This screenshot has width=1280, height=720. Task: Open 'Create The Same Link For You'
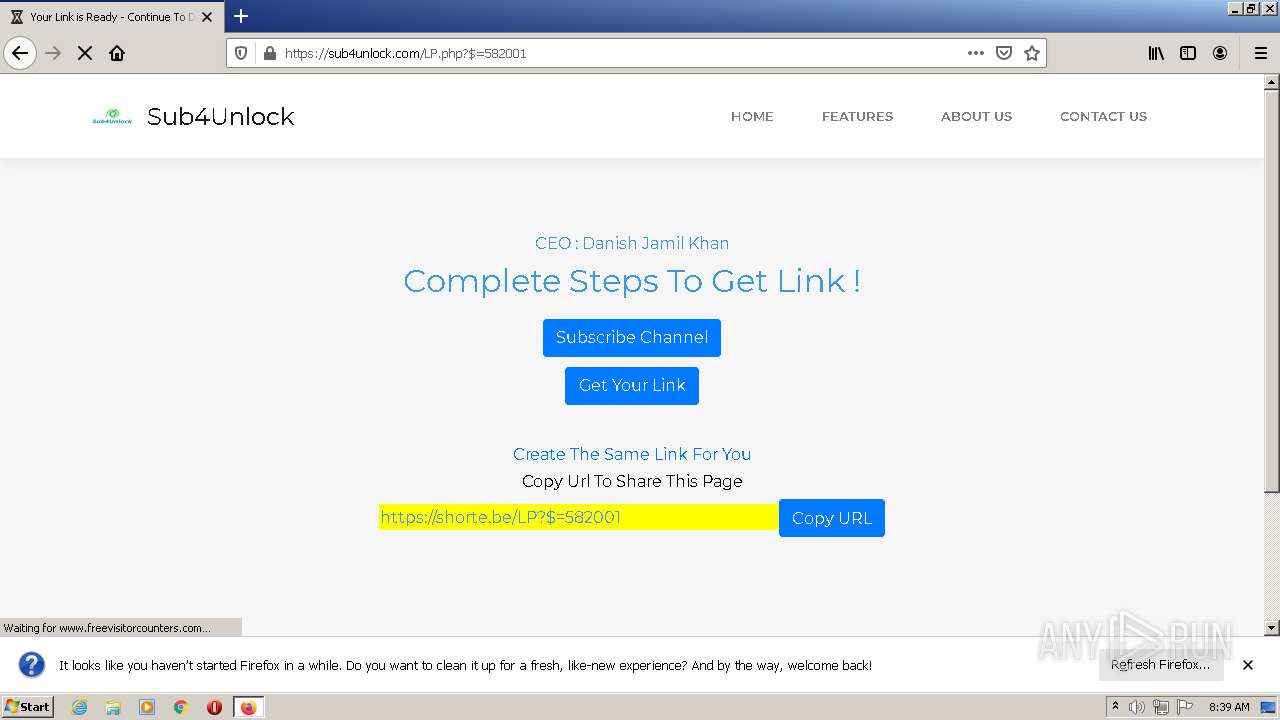click(632, 454)
